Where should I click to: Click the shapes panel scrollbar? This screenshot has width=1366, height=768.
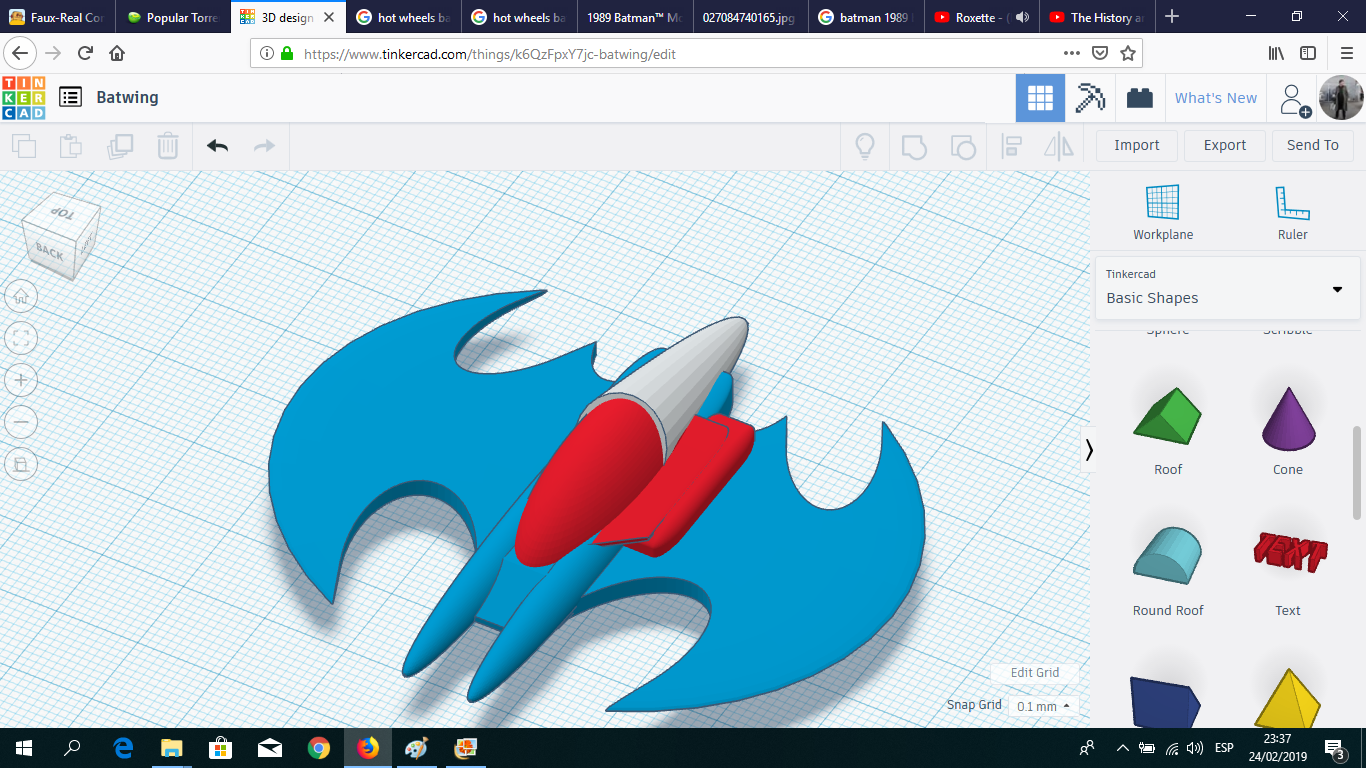[x=1357, y=472]
